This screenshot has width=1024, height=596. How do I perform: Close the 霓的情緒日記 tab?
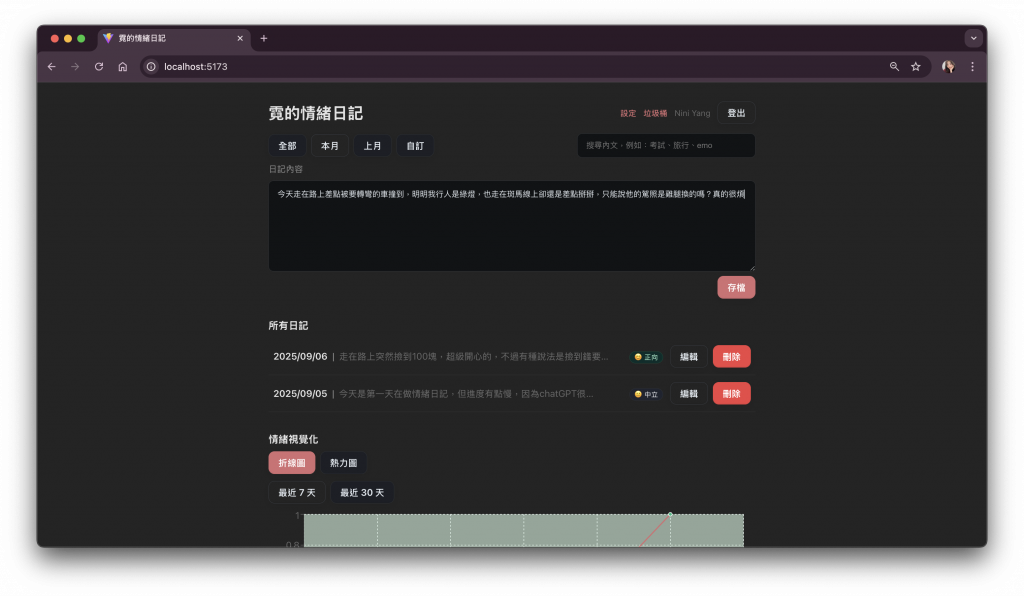tap(240, 39)
